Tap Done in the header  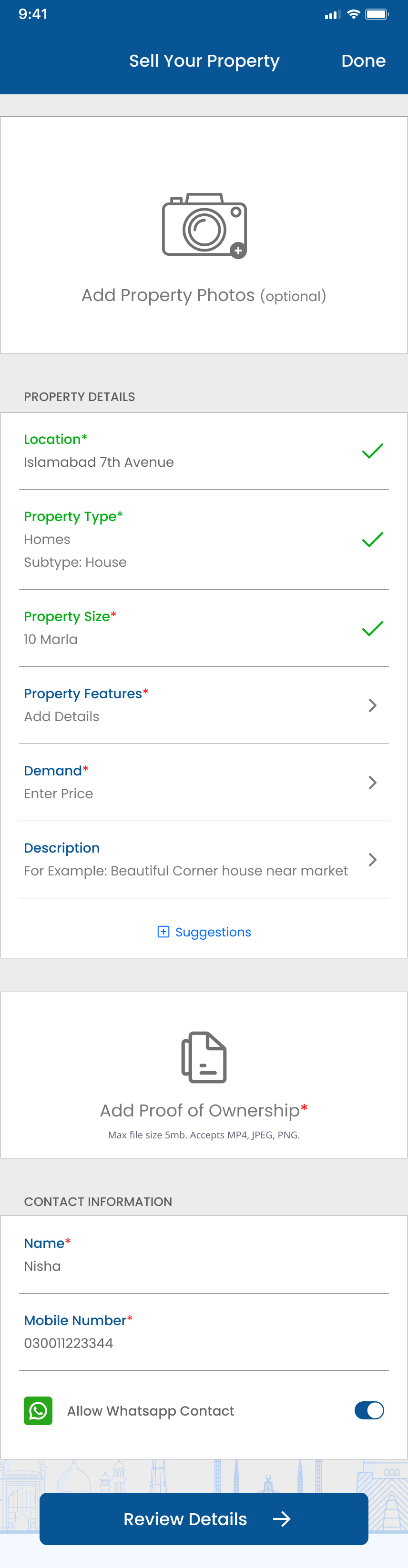363,61
